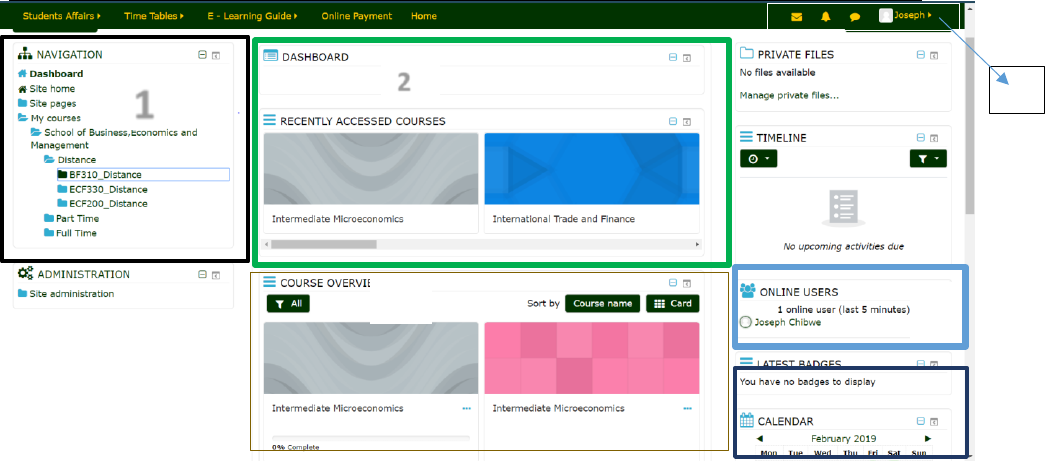Screen dimensions: 1045x461
Task: Open the Card view dropdown
Action: [672, 303]
